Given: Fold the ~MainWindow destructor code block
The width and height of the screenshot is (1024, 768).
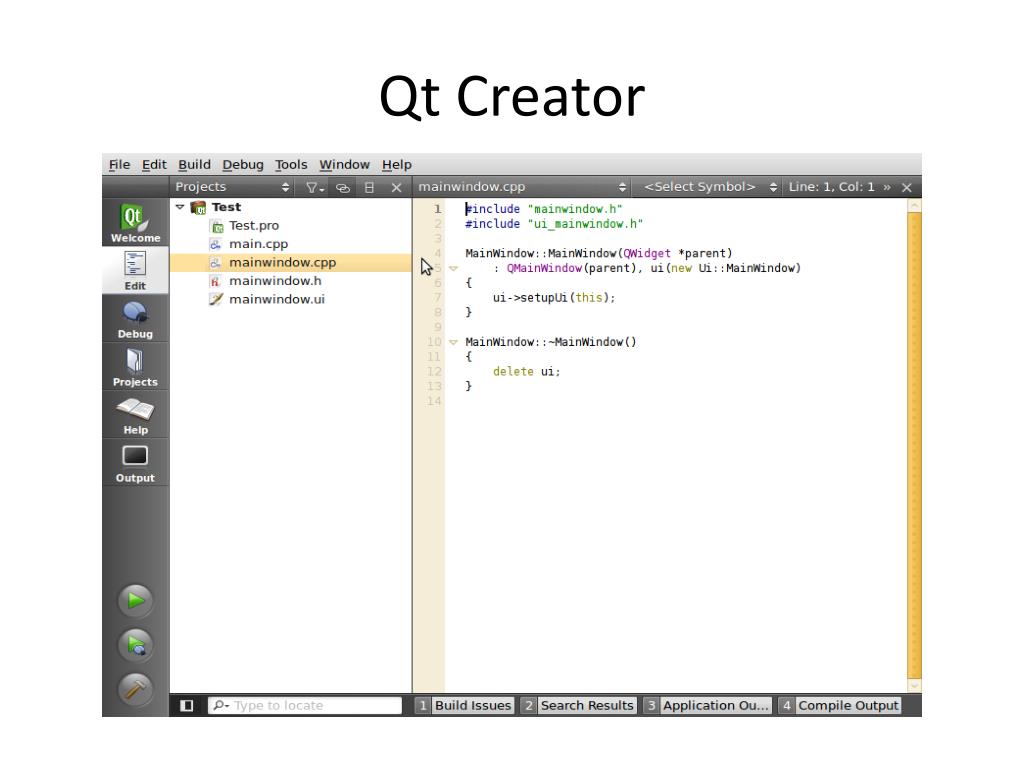Looking at the screenshot, I should pos(453,342).
